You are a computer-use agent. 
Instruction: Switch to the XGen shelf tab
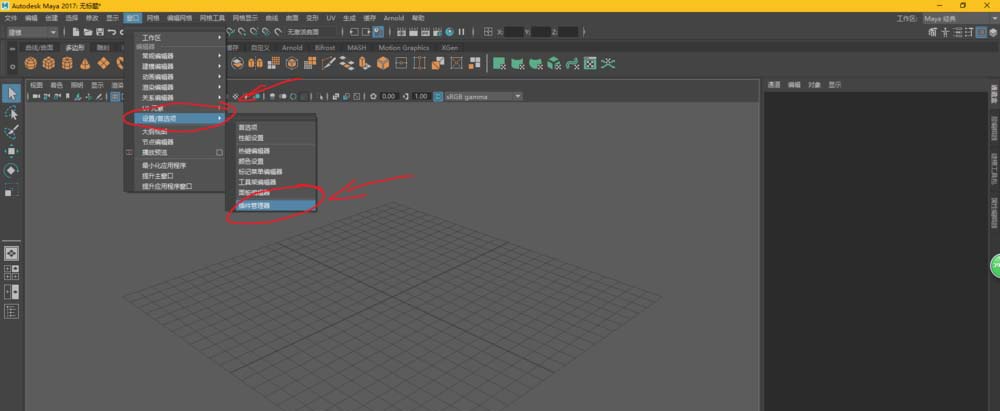(450, 48)
